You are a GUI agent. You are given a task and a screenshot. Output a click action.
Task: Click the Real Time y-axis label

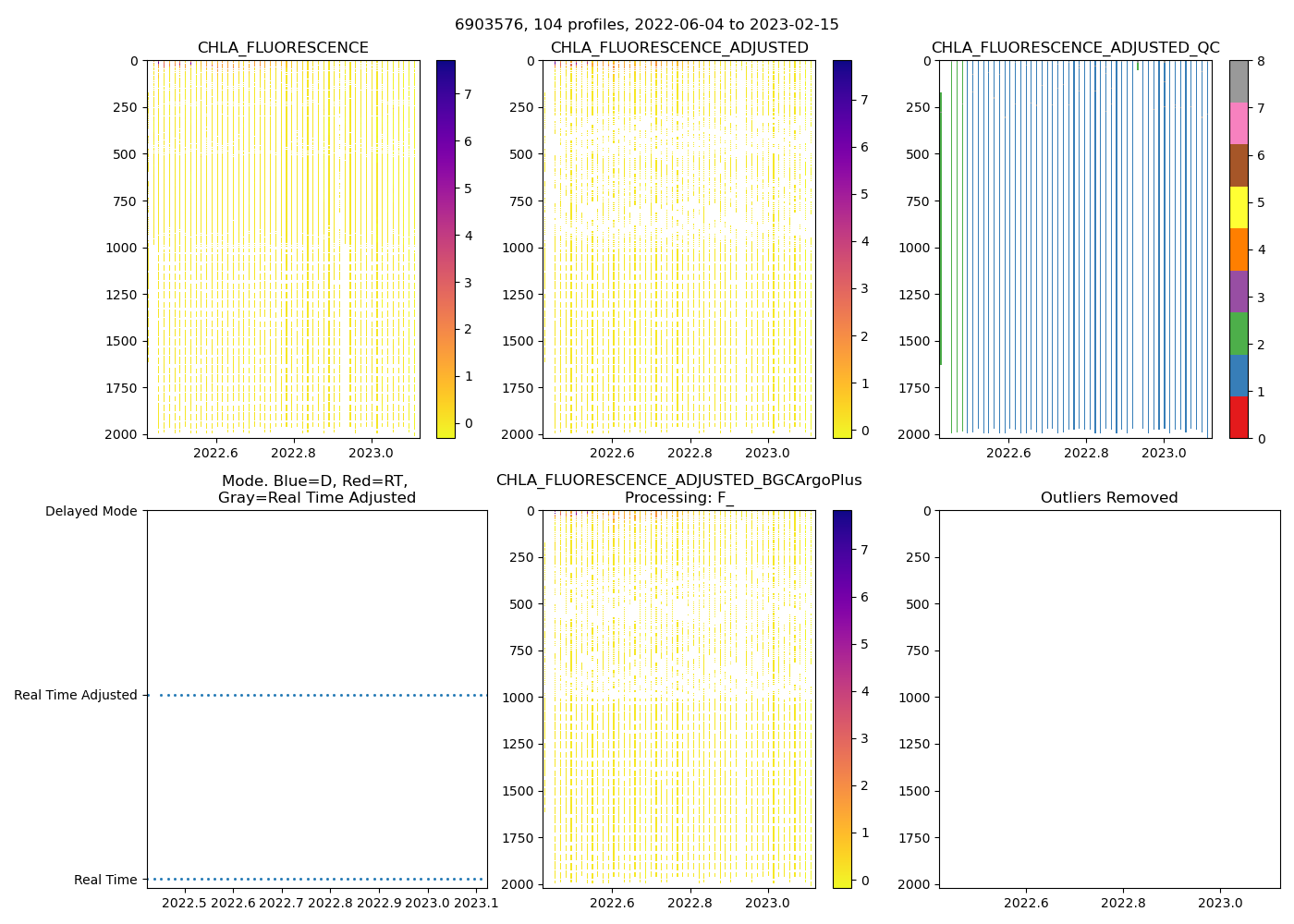click(105, 880)
